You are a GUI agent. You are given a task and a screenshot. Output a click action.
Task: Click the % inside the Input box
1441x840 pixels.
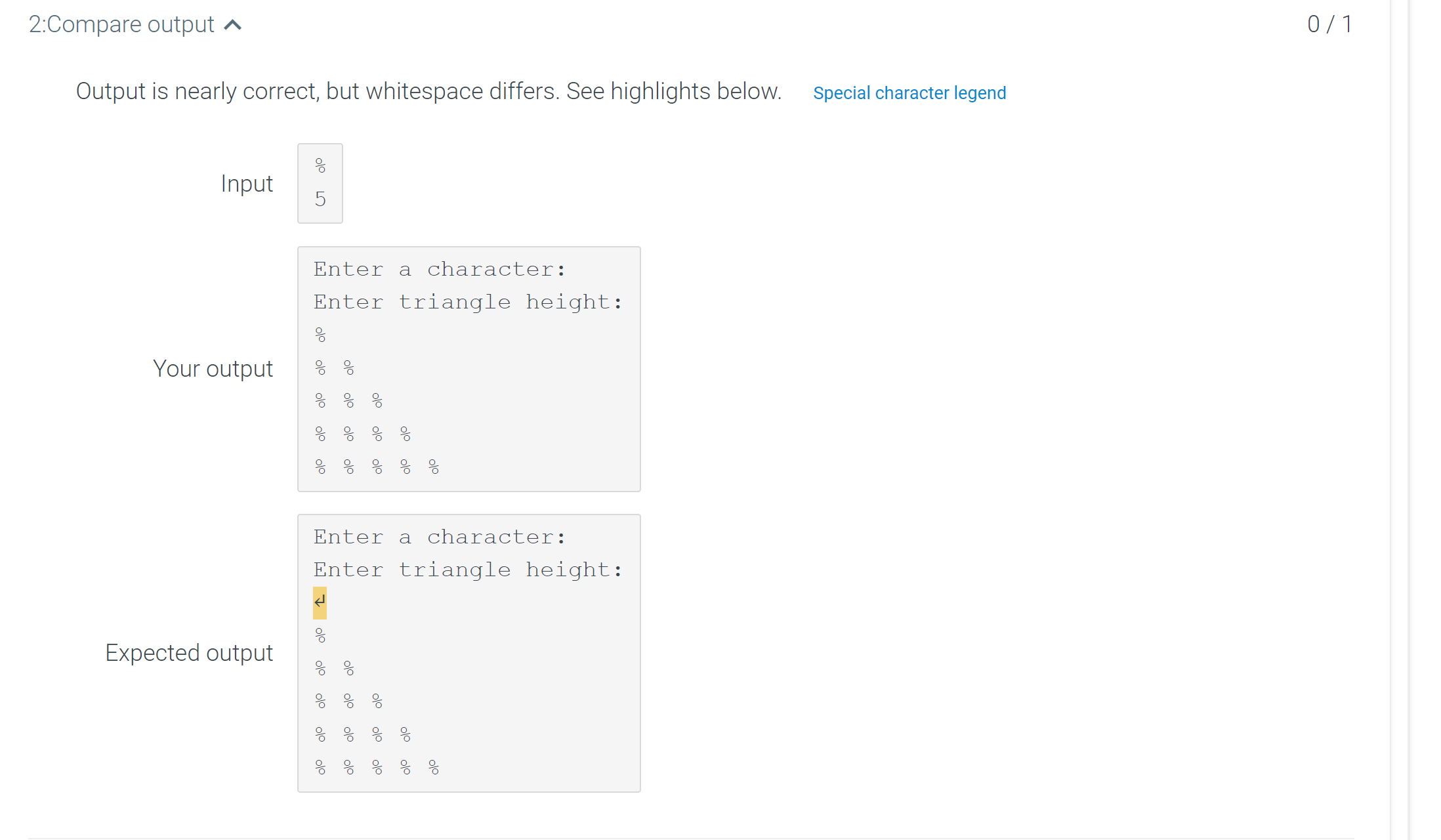coord(320,166)
